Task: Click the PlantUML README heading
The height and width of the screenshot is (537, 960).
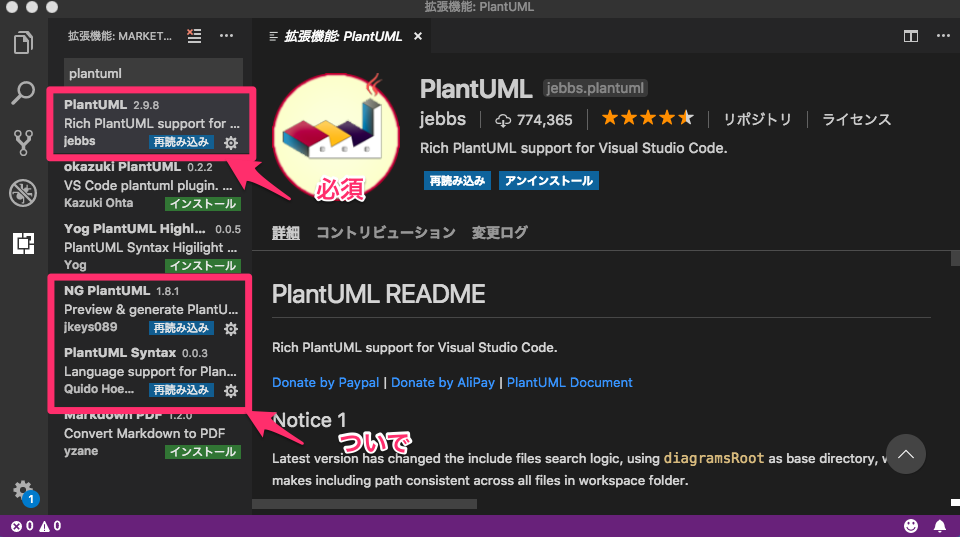Action: [x=378, y=295]
